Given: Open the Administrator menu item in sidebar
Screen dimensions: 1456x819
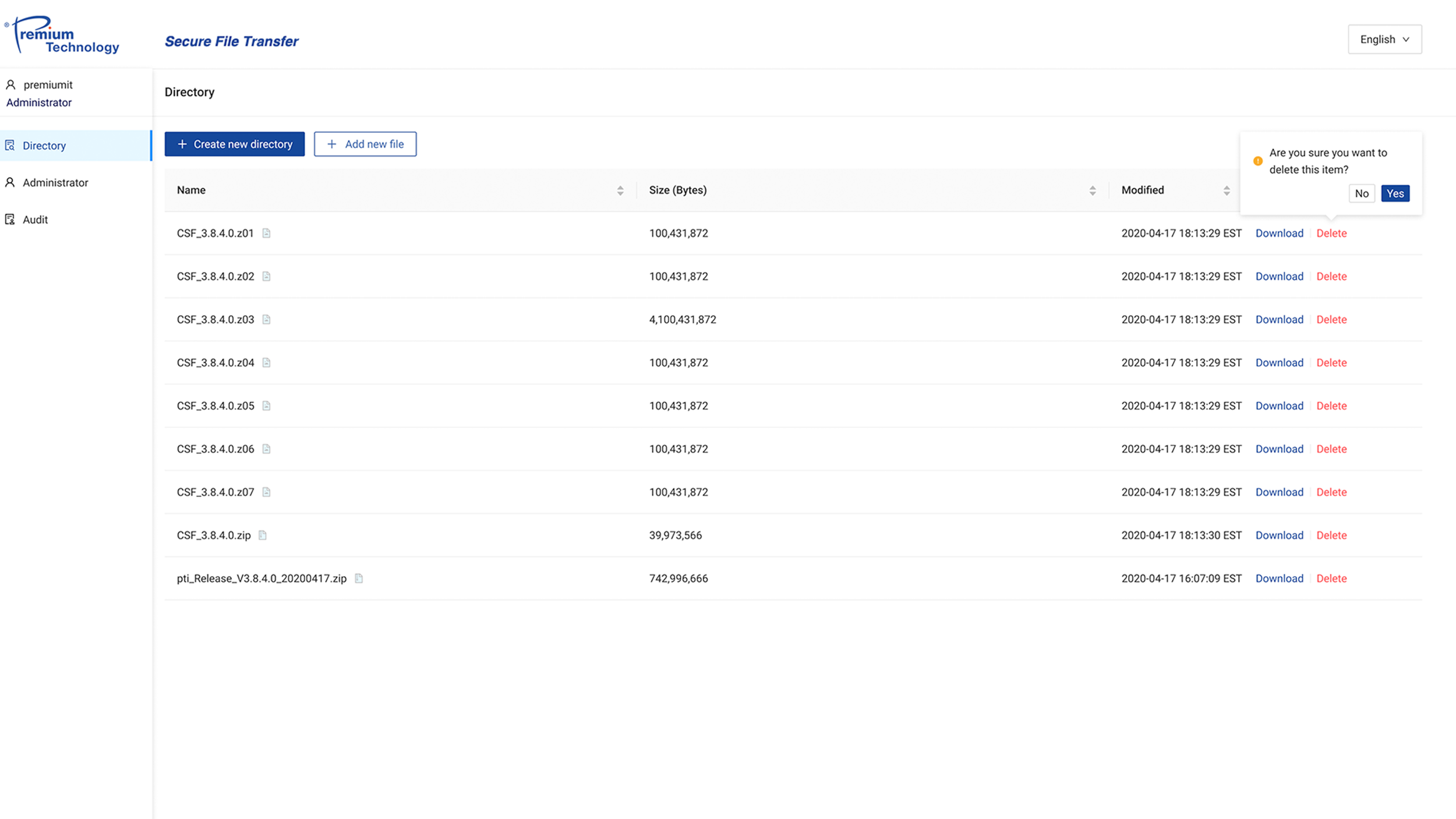Looking at the screenshot, I should click(x=76, y=182).
